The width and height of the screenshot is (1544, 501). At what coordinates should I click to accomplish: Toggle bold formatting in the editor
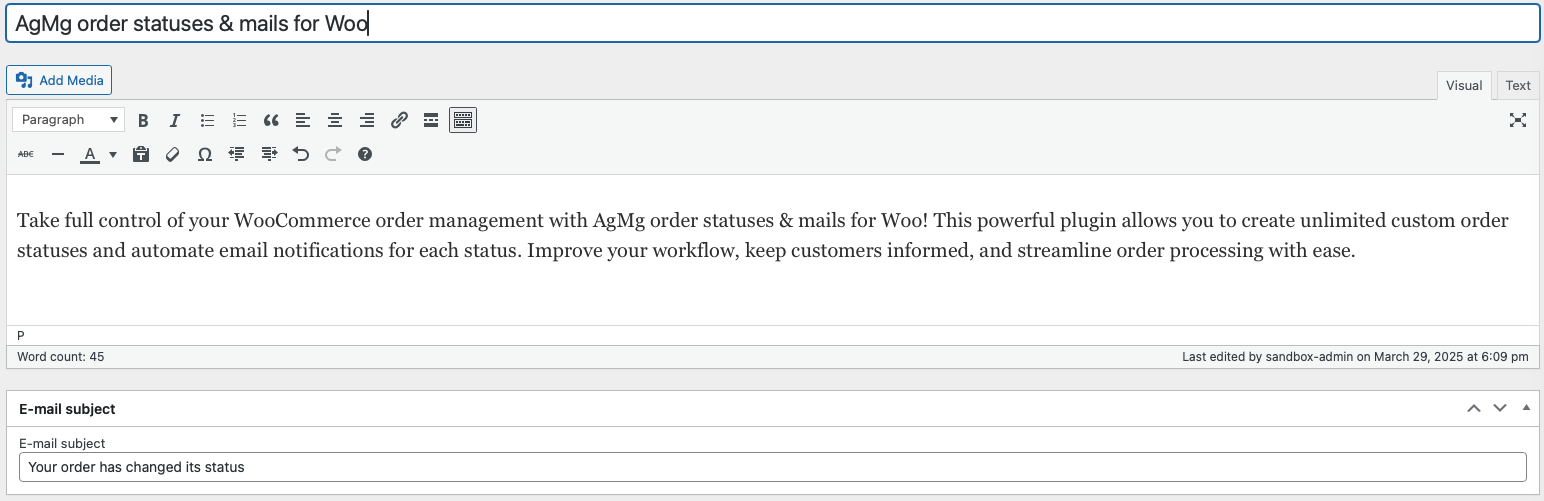coord(143,120)
